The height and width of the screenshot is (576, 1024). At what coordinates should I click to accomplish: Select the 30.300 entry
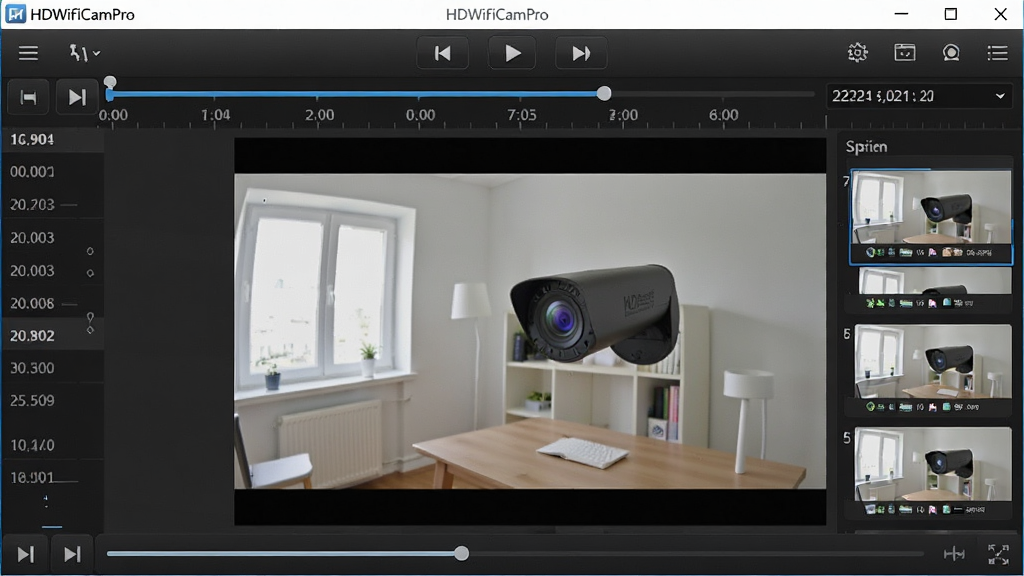(52, 368)
